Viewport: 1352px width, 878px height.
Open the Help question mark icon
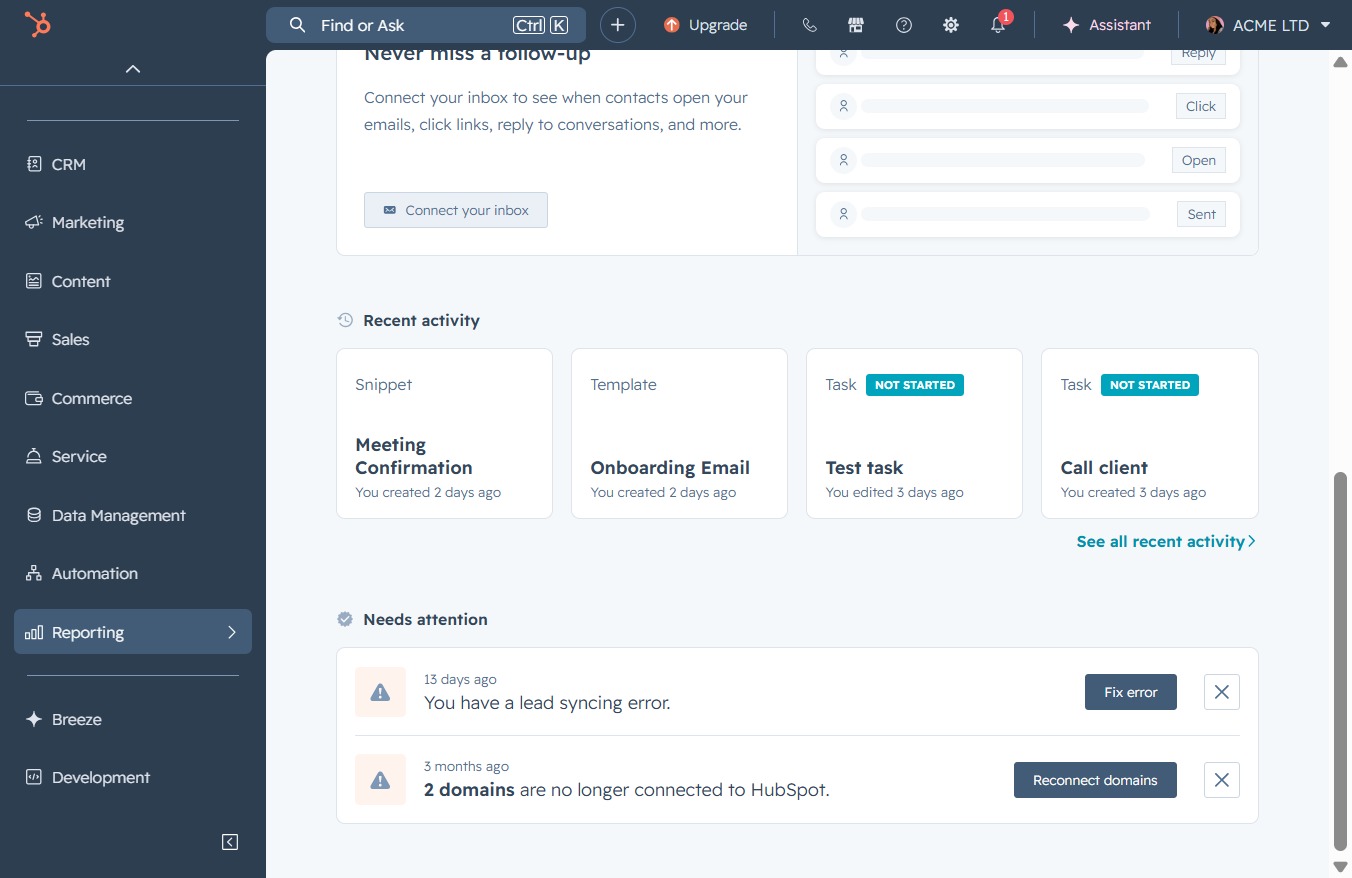point(904,25)
